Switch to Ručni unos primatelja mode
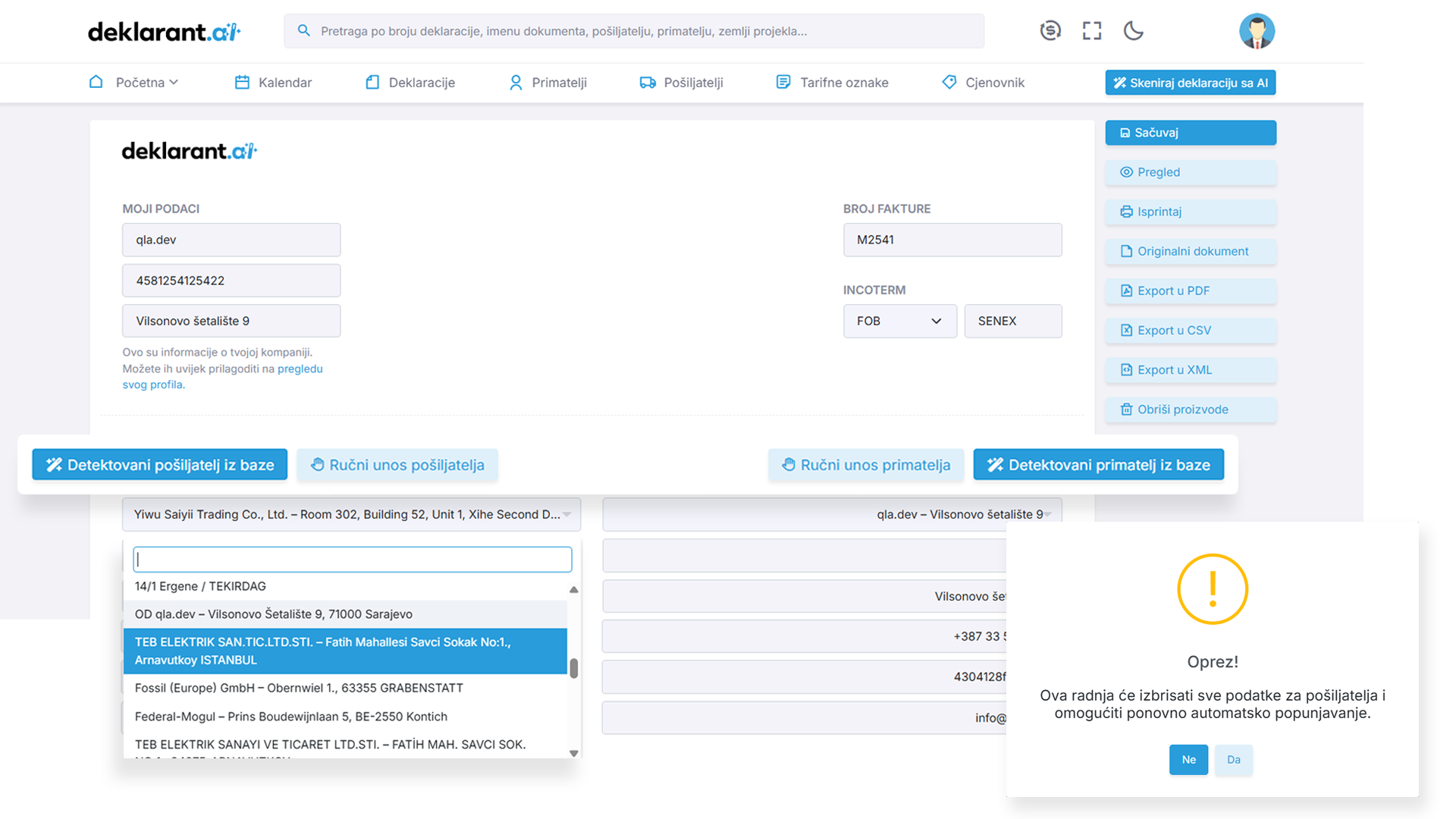This screenshot has height=819, width=1456. click(865, 465)
